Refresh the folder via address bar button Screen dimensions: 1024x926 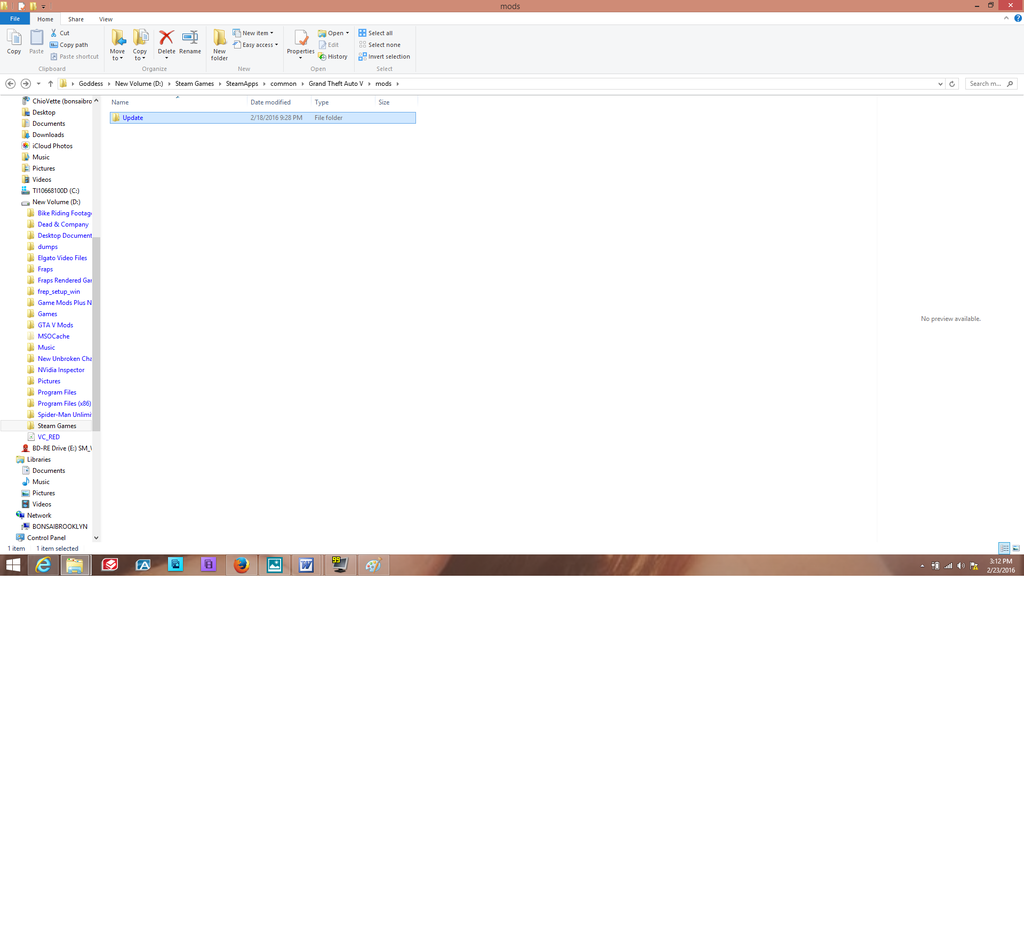[x=952, y=84]
